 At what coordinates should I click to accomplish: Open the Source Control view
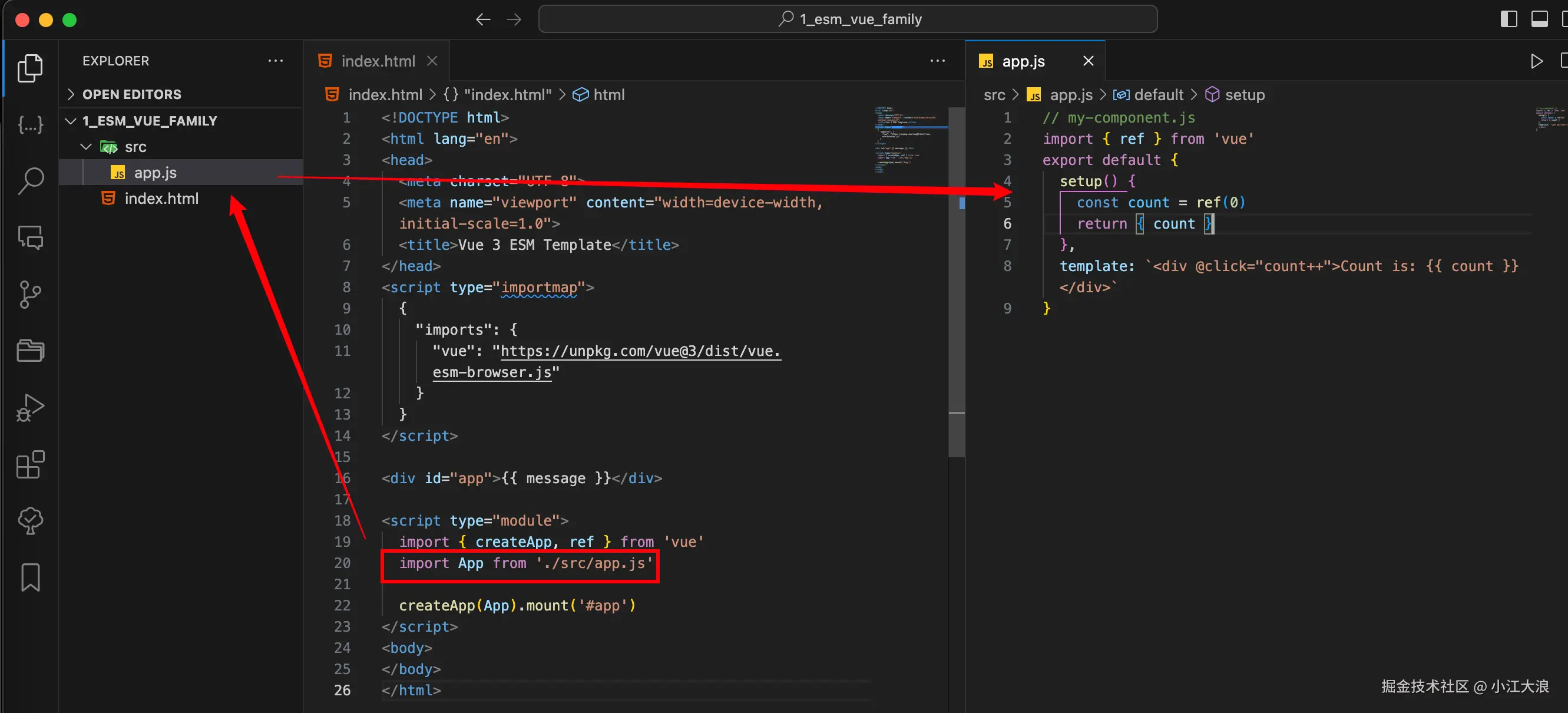[31, 294]
